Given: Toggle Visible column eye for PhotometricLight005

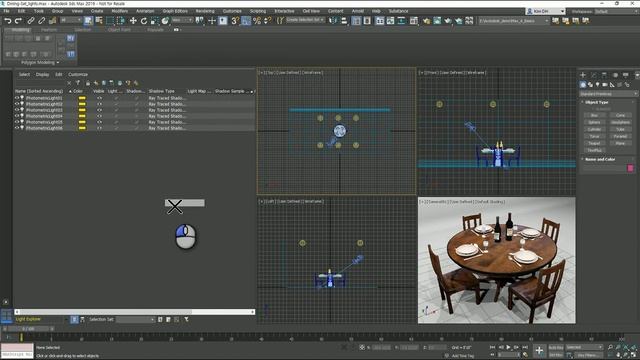Looking at the screenshot, I should [x=99, y=122].
